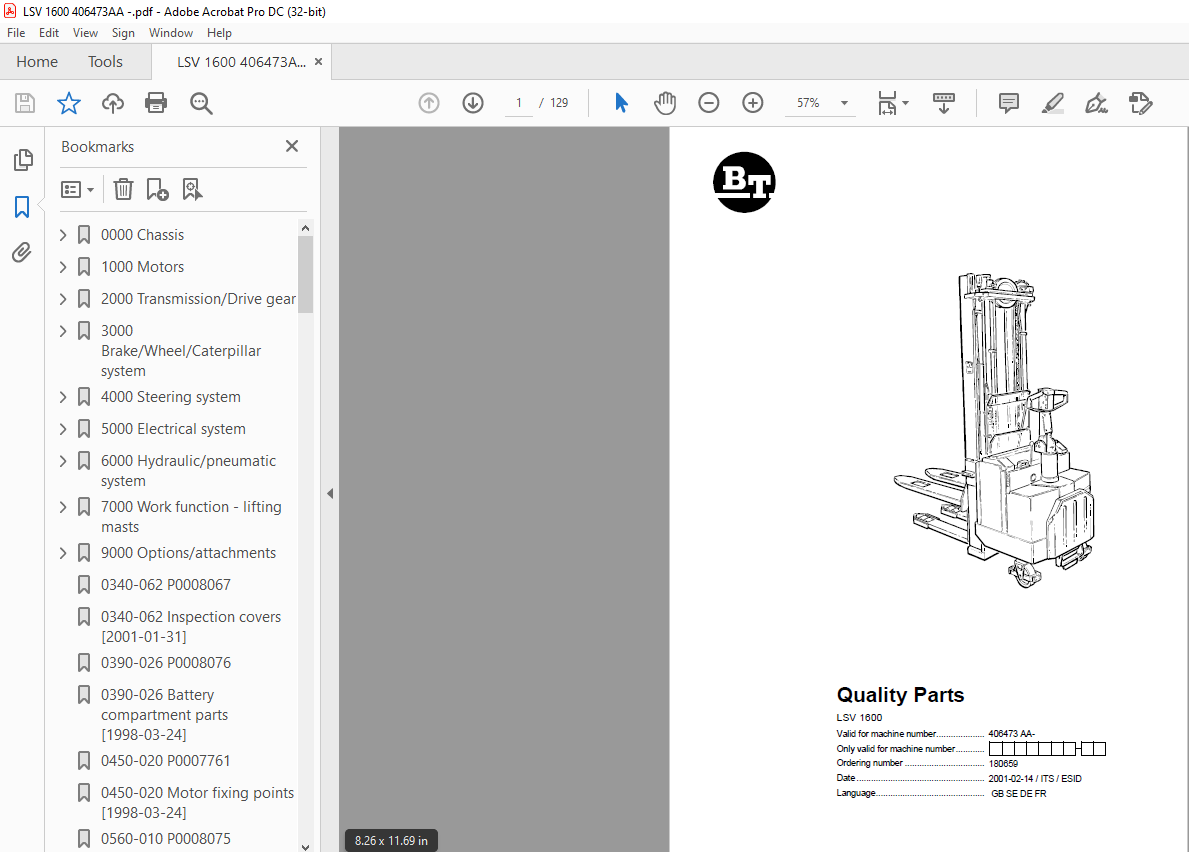Expand the 4000 Steering system bookmark
This screenshot has width=1189, height=852.
pos(63,396)
